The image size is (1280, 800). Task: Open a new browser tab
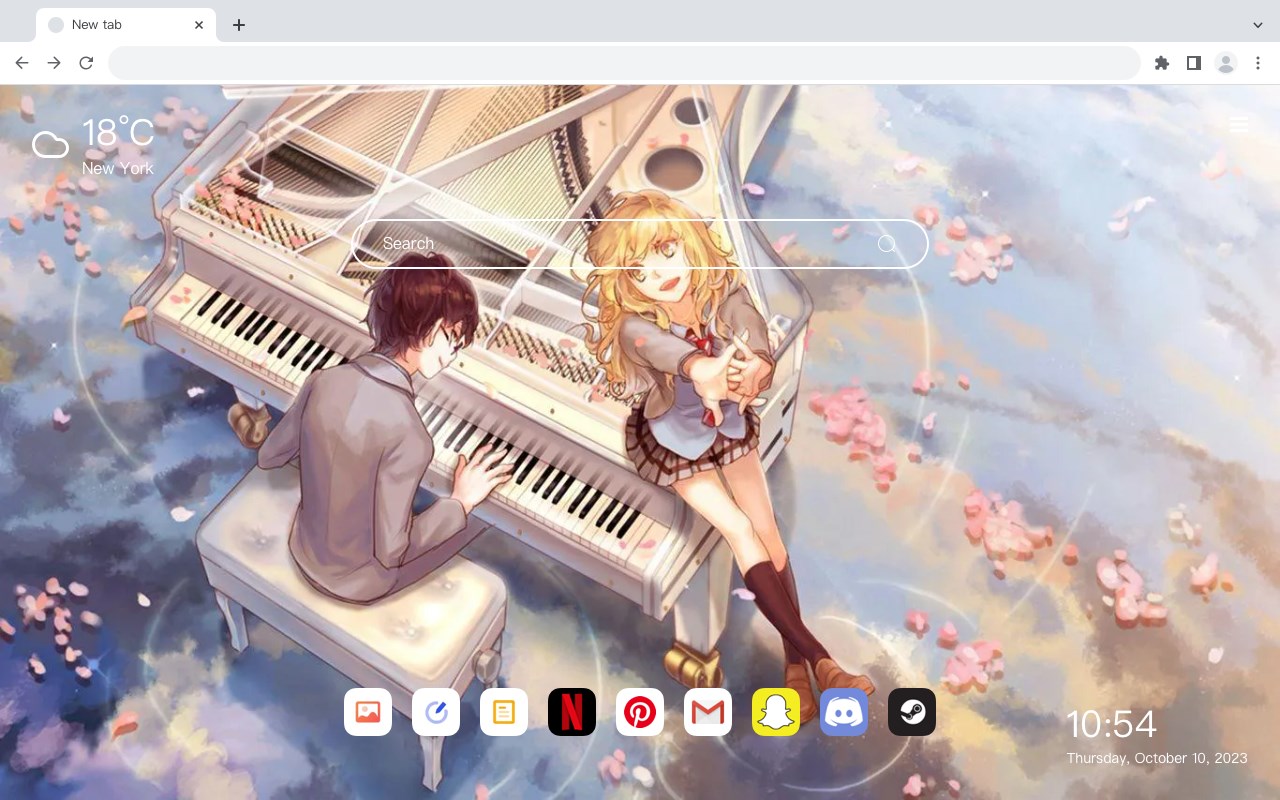point(238,25)
